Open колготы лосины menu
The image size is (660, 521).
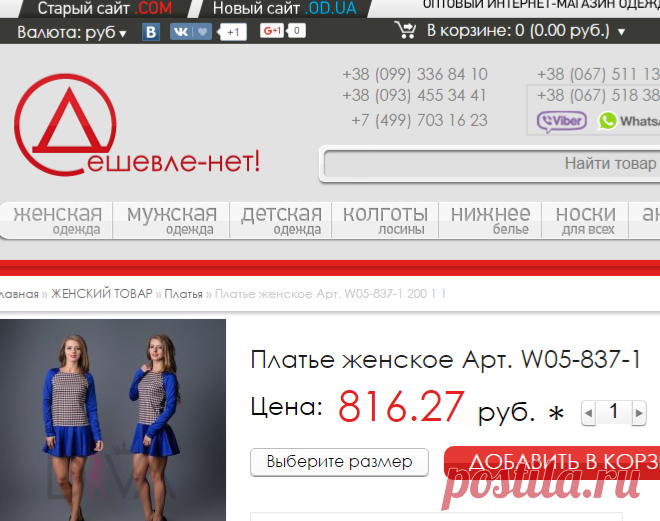tap(385, 220)
